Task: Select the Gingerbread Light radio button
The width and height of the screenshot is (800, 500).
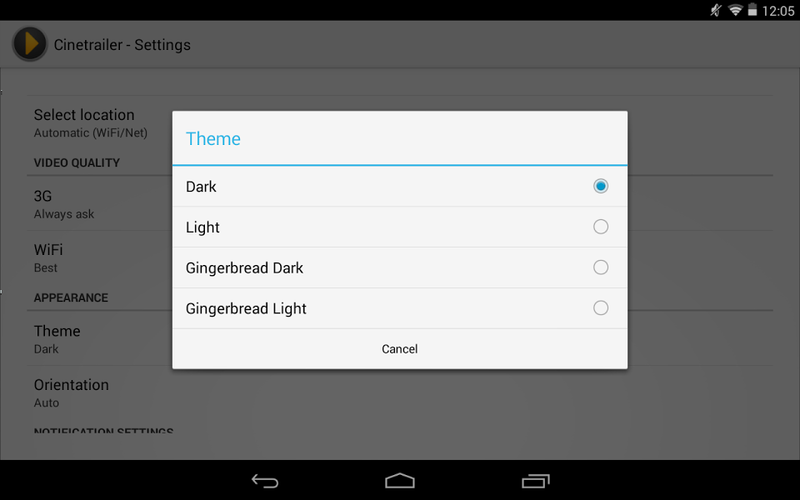Action: 601,308
